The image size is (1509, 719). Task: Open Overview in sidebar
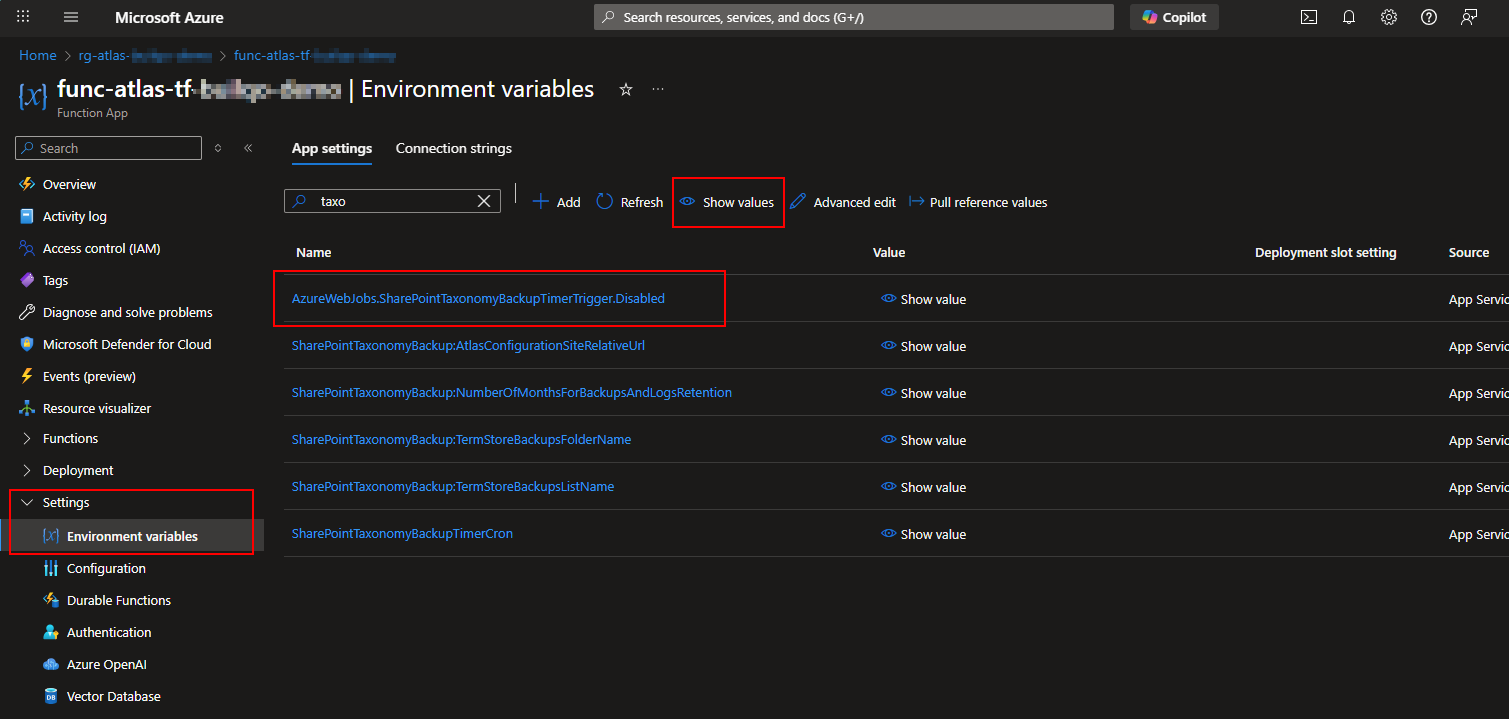(69, 184)
